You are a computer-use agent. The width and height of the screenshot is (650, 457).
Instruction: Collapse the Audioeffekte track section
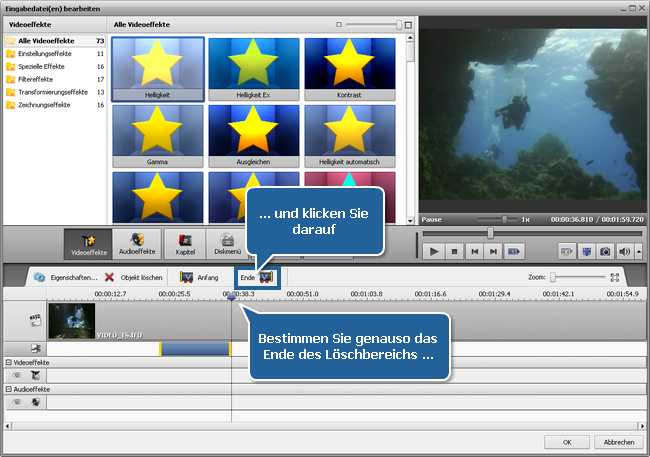(x=8, y=389)
